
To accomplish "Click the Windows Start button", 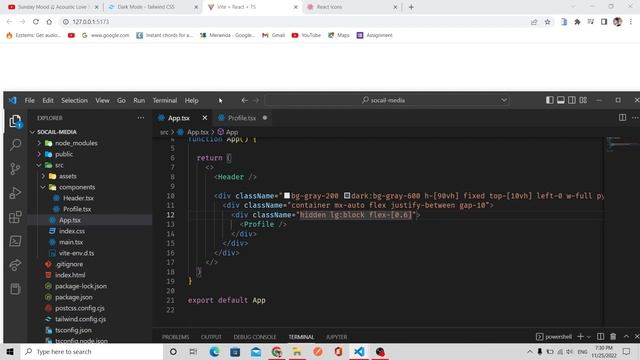I will pyautogui.click(x=10, y=351).
